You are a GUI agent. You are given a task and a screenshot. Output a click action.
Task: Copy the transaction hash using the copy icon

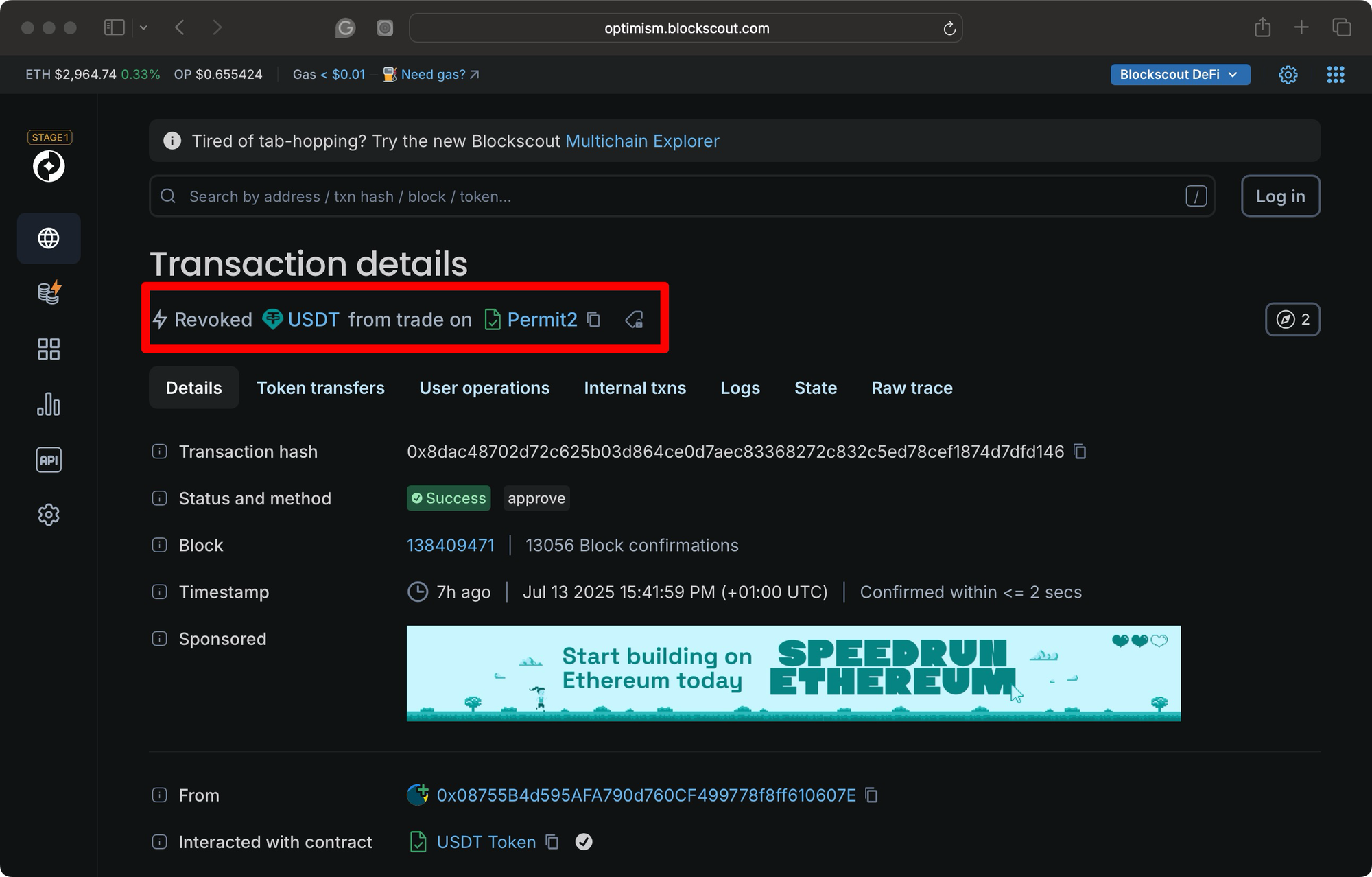tap(1080, 452)
